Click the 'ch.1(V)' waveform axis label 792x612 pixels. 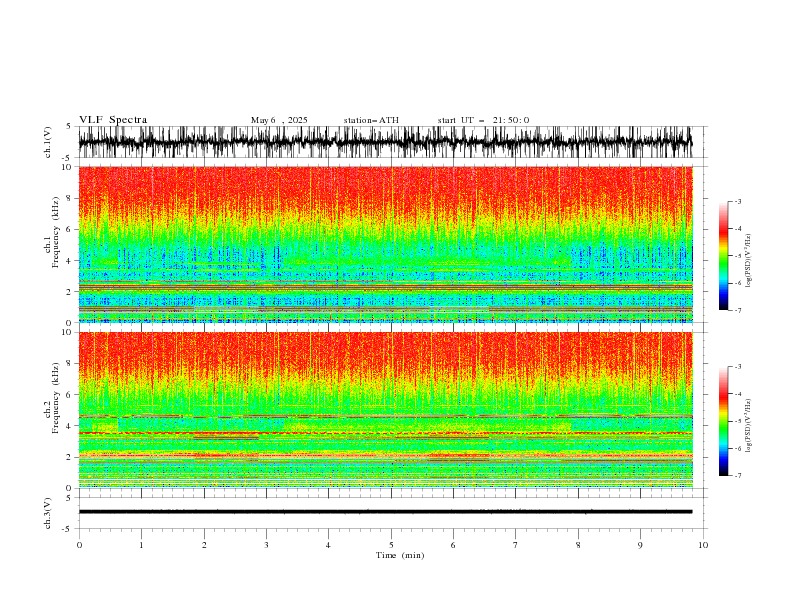tap(48, 142)
